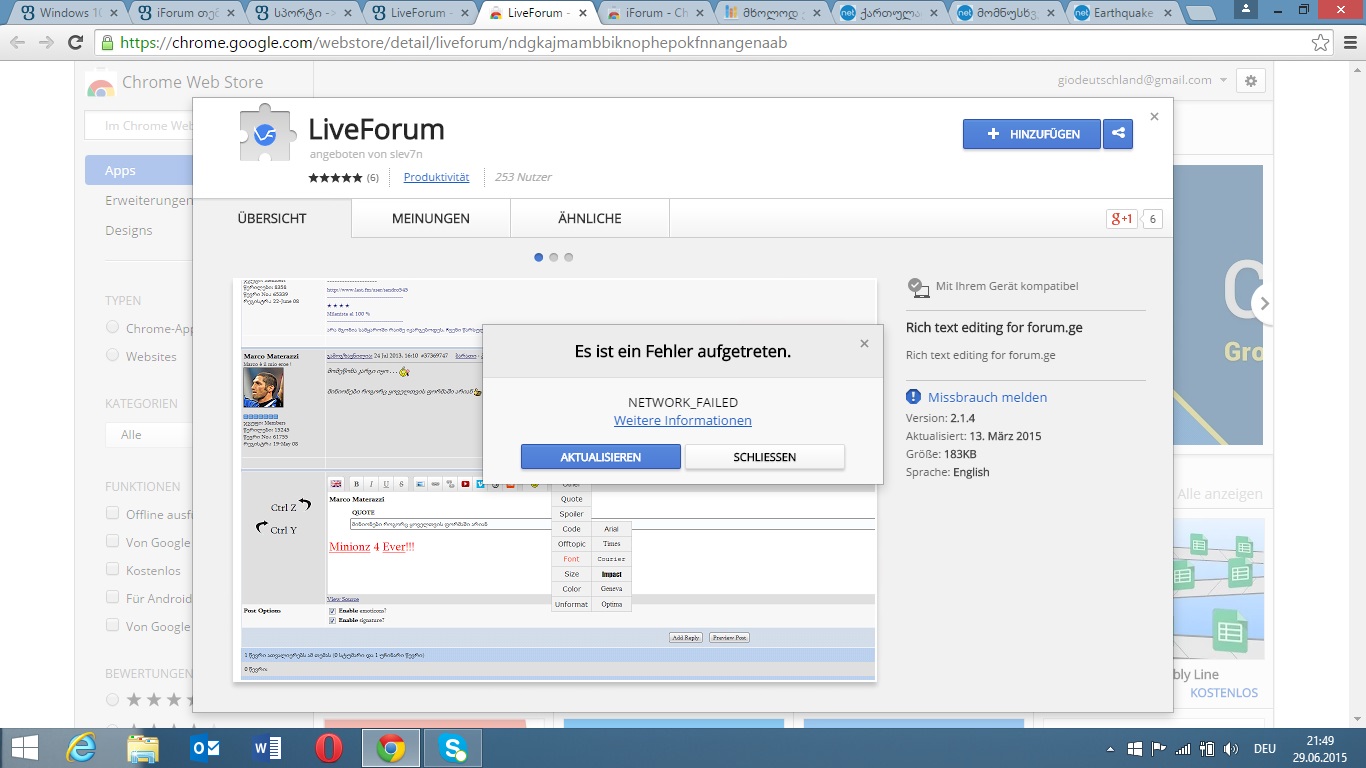Image resolution: width=1366 pixels, height=768 pixels.
Task: Tick the first Von Google checkbox
Action: pyautogui.click(x=112, y=542)
